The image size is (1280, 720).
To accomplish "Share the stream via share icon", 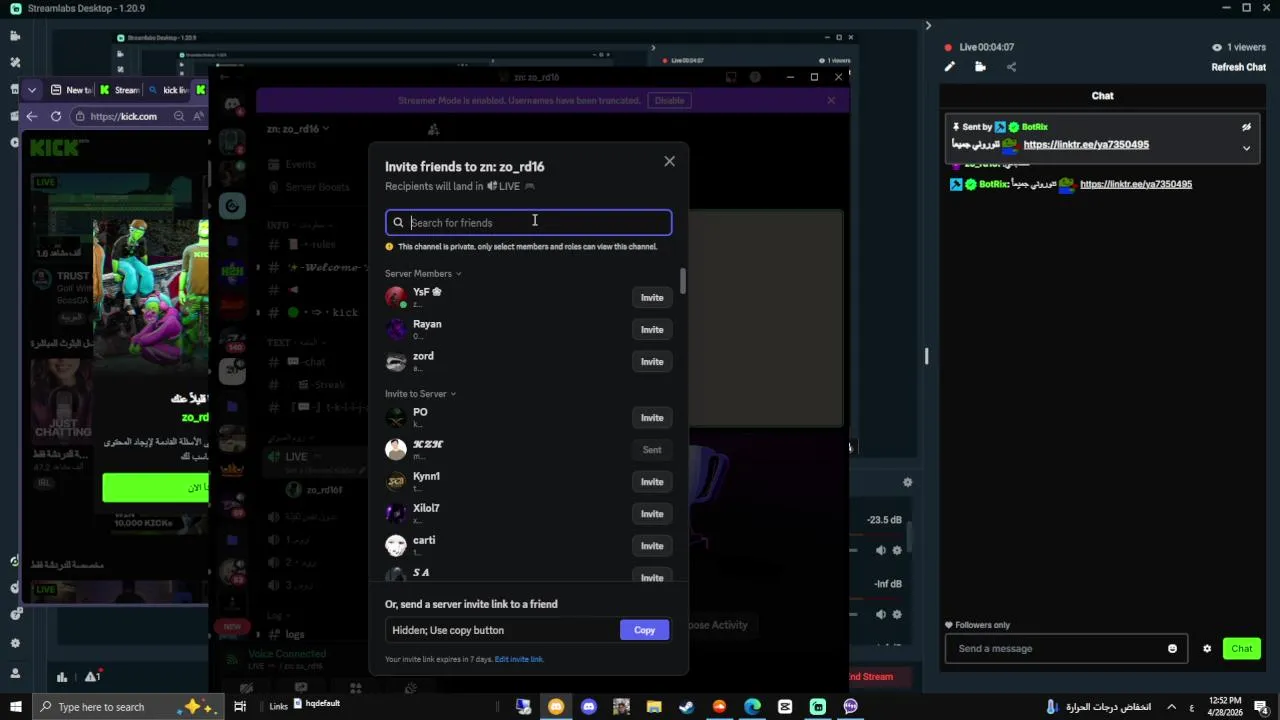I will [1011, 67].
